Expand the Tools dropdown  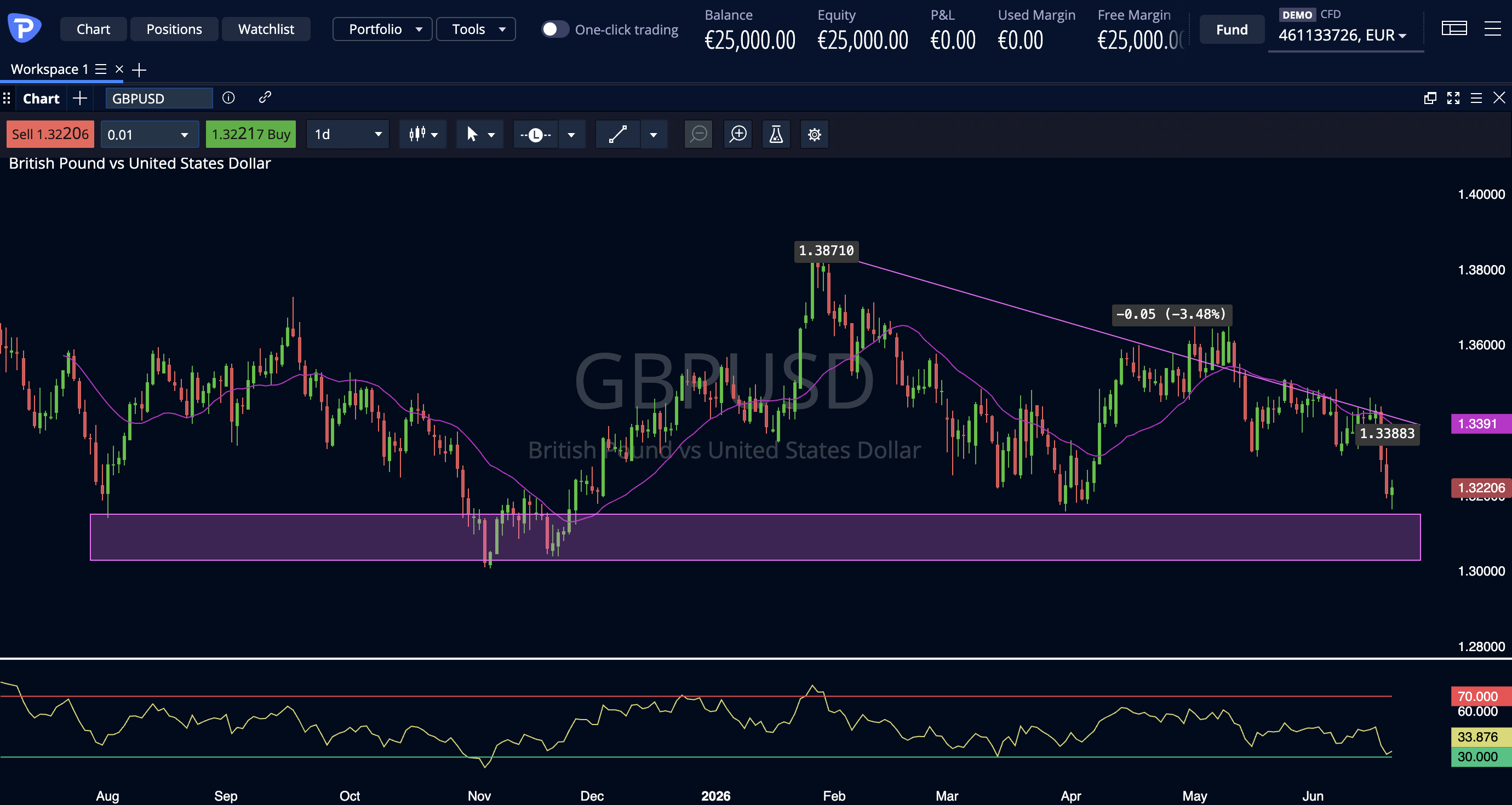point(476,28)
